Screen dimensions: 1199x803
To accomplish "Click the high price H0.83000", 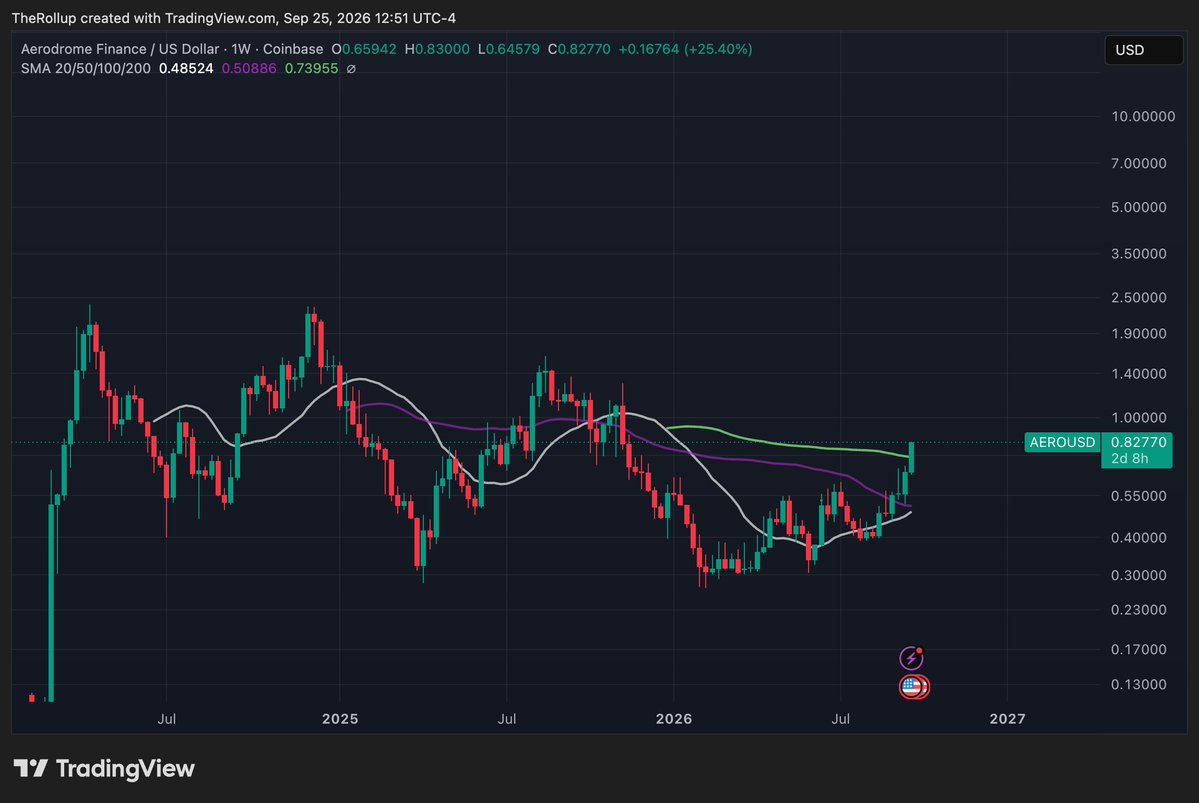I will tap(437, 49).
